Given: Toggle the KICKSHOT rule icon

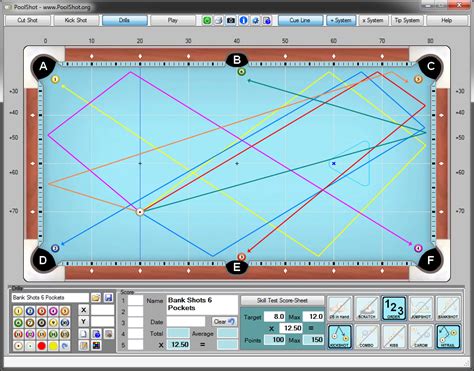Looking at the screenshot, I should [340, 337].
